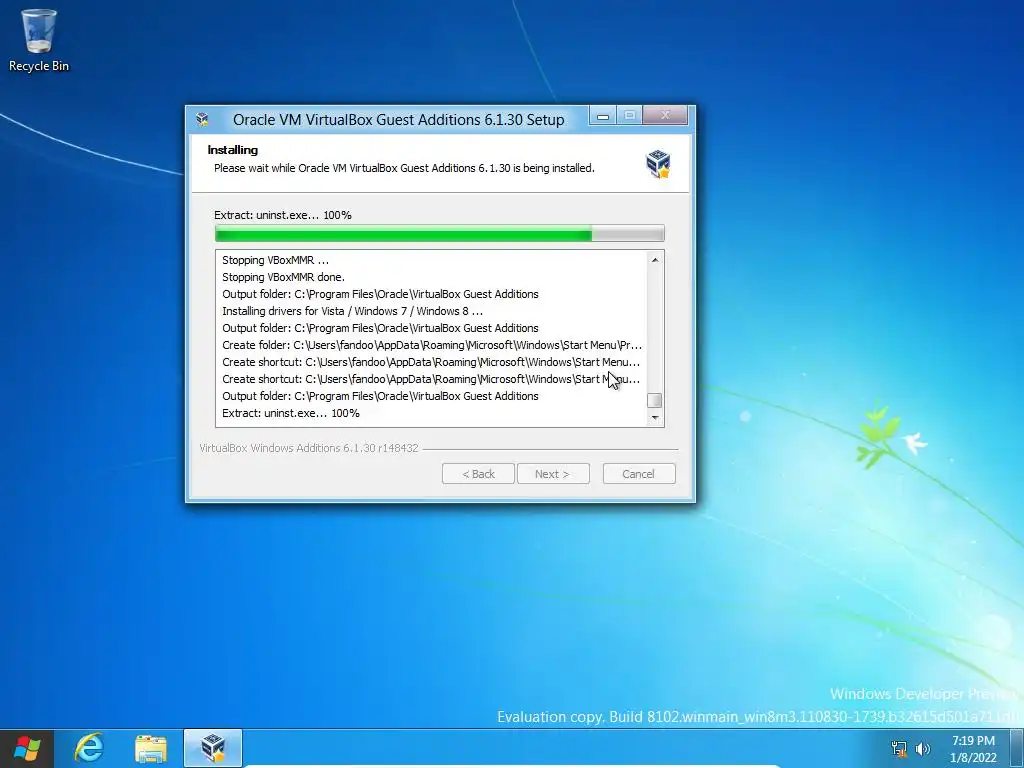The height and width of the screenshot is (768, 1024).
Task: Select the 'Stopping VBoxMMR ...' log line
Action: point(276,260)
